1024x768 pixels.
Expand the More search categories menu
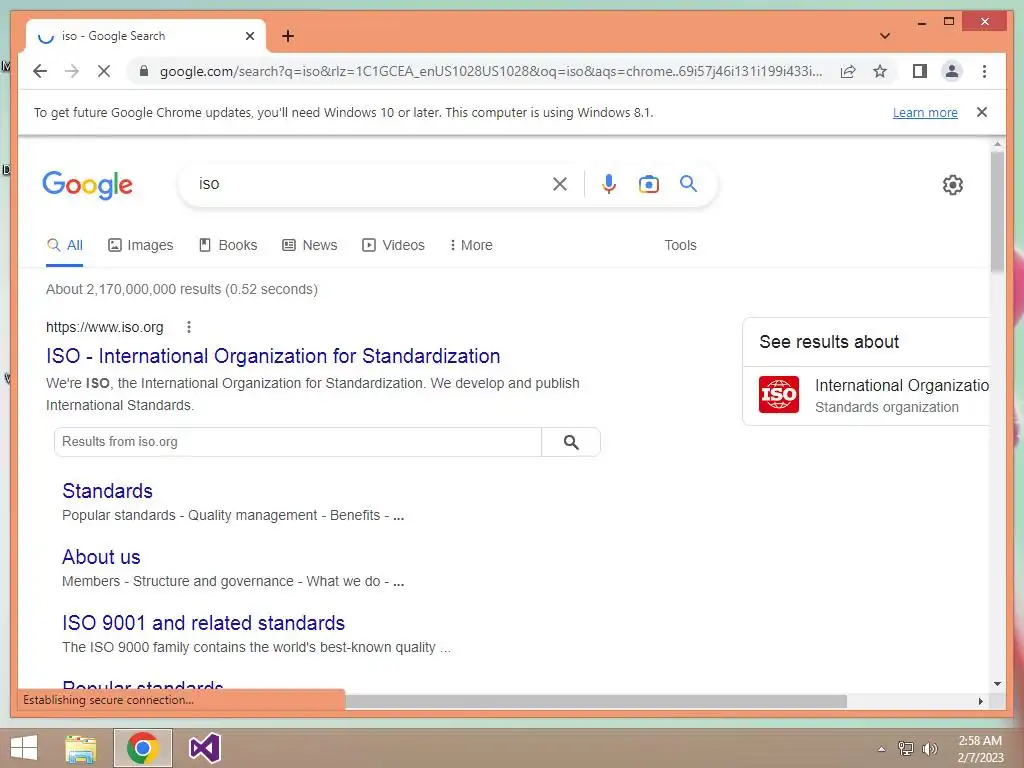point(471,246)
